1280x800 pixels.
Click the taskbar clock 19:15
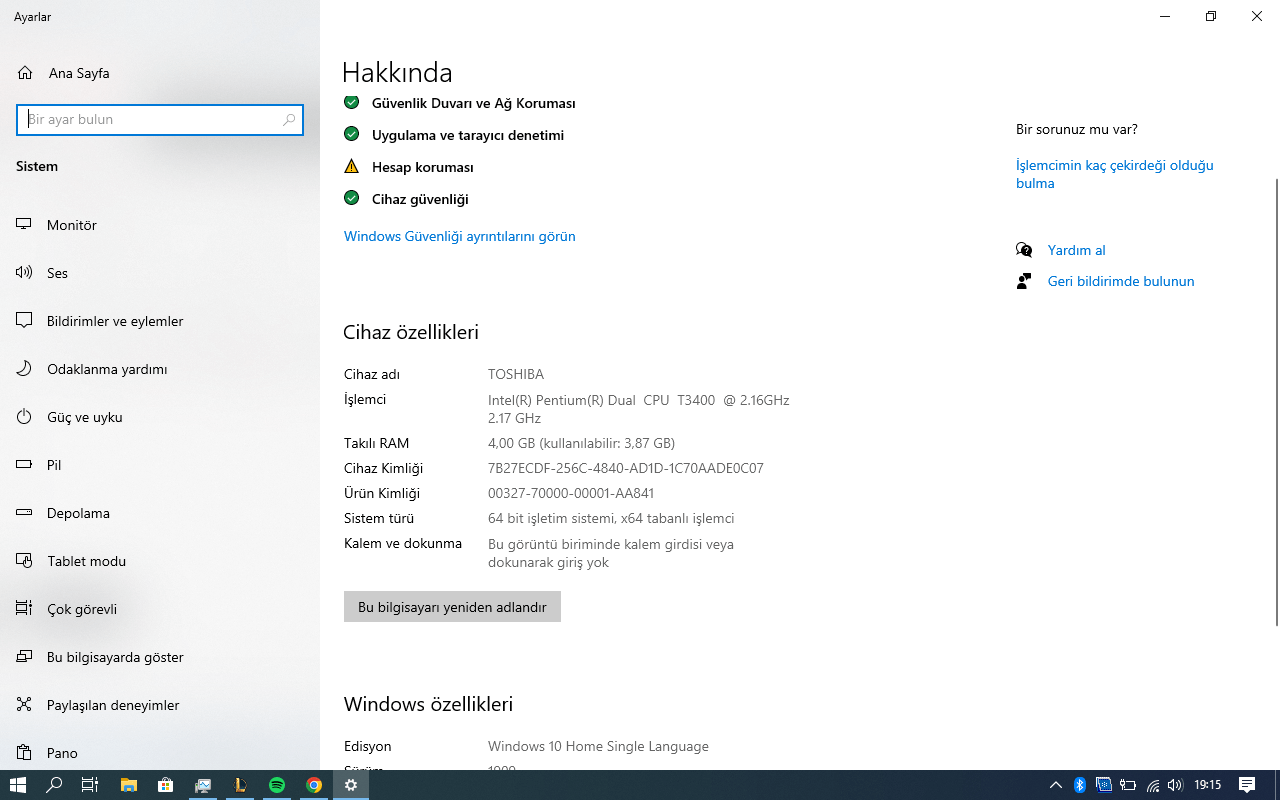tap(1208, 785)
